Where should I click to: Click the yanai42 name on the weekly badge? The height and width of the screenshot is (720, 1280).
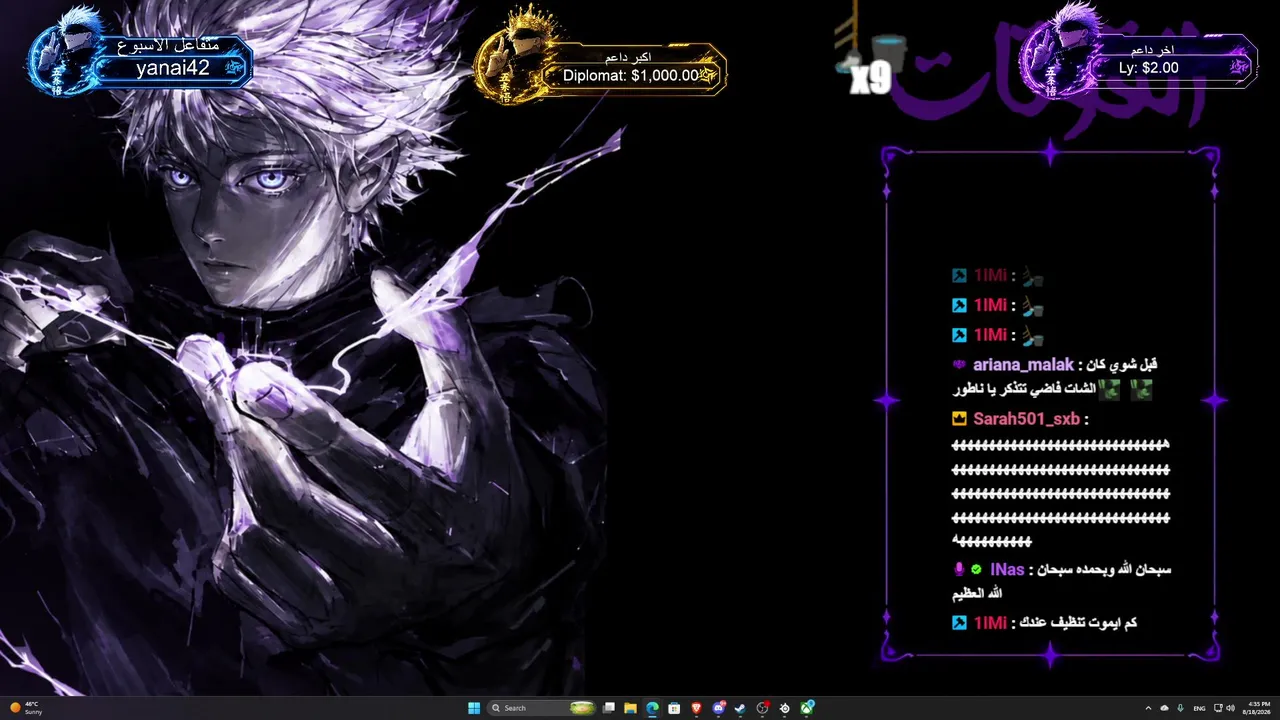[x=172, y=68]
